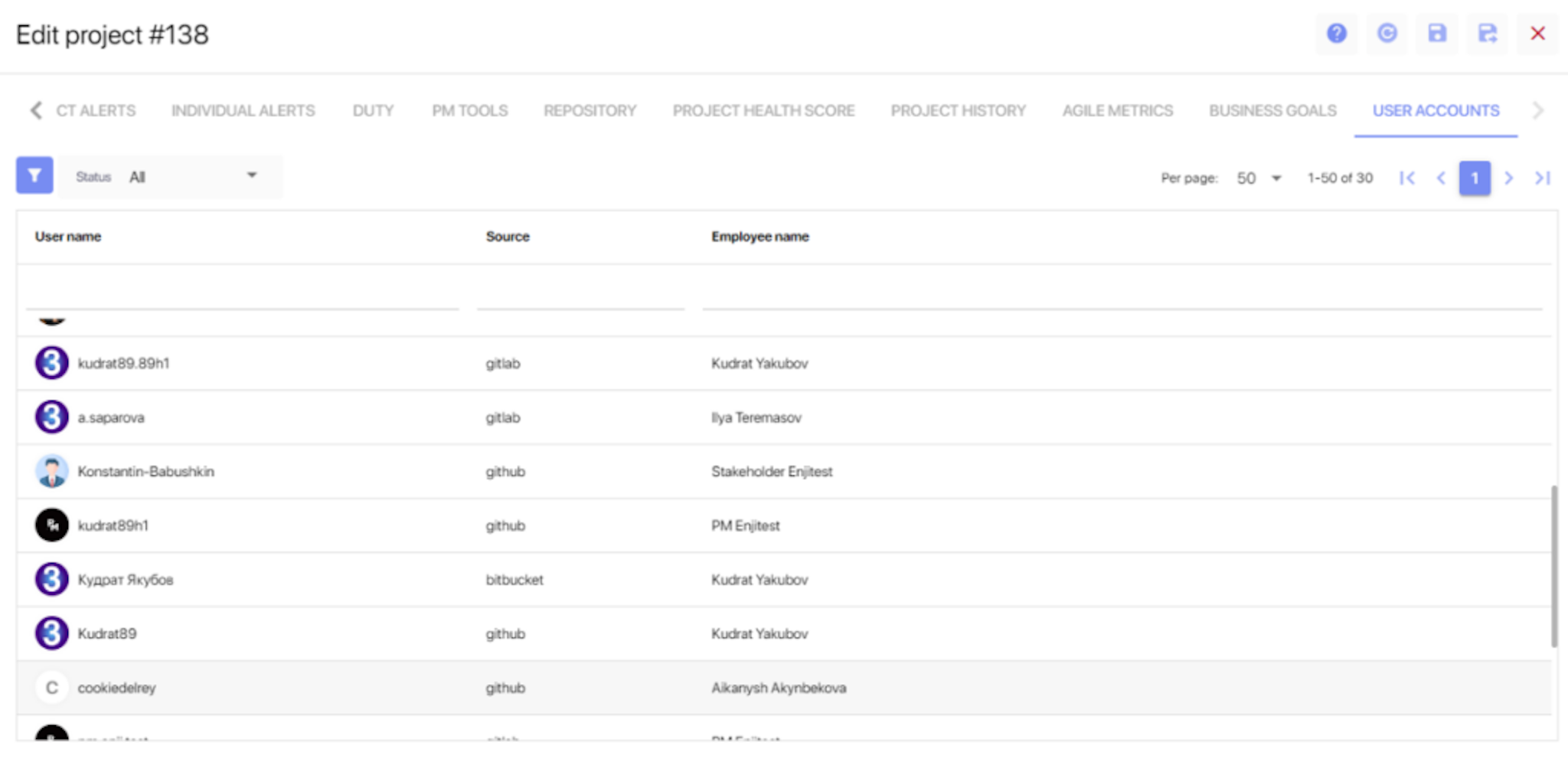Image resolution: width=1568 pixels, height=778 pixels.
Task: Click the C avatar of cookiedelrey
Action: point(52,688)
